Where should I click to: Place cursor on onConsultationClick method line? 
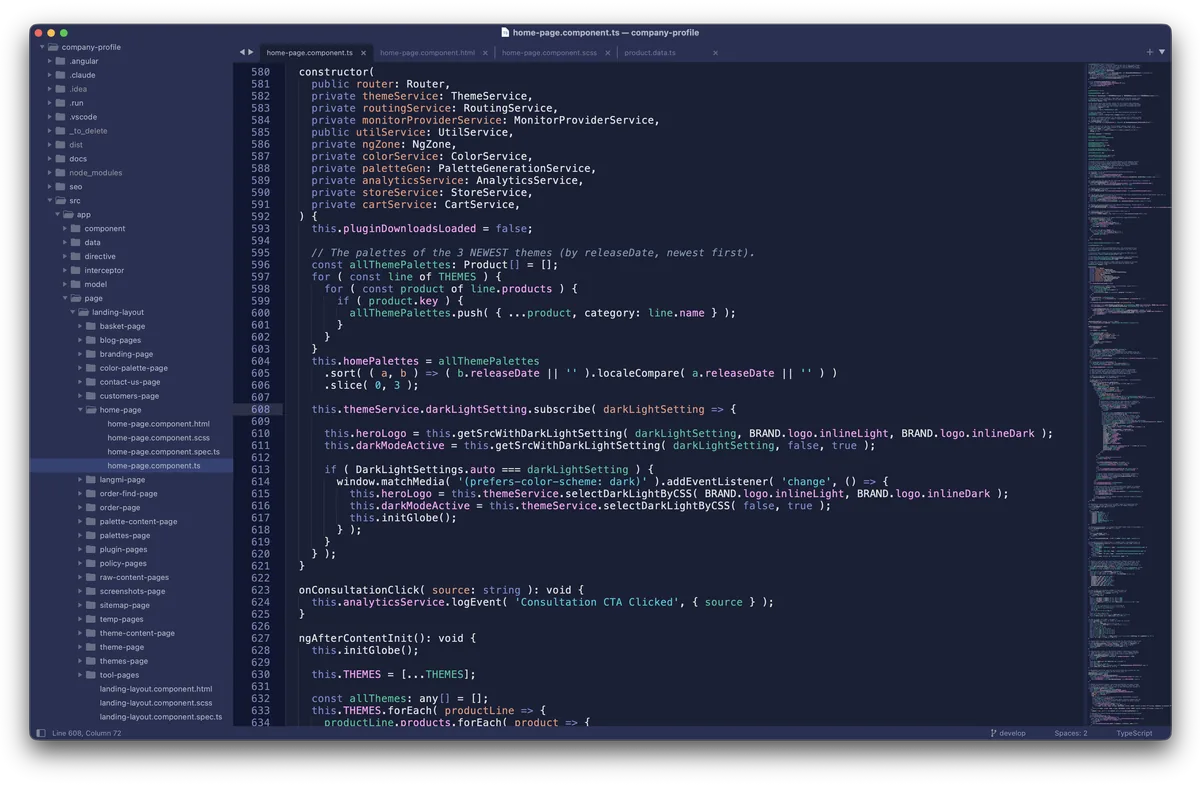(441, 590)
